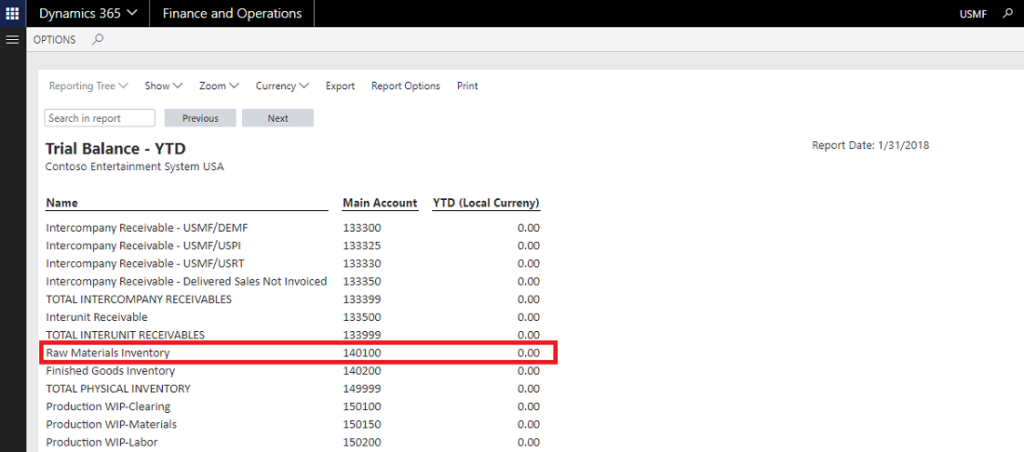The width and height of the screenshot is (1024, 452).
Task: Expand the Currency dropdown
Action: (281, 86)
